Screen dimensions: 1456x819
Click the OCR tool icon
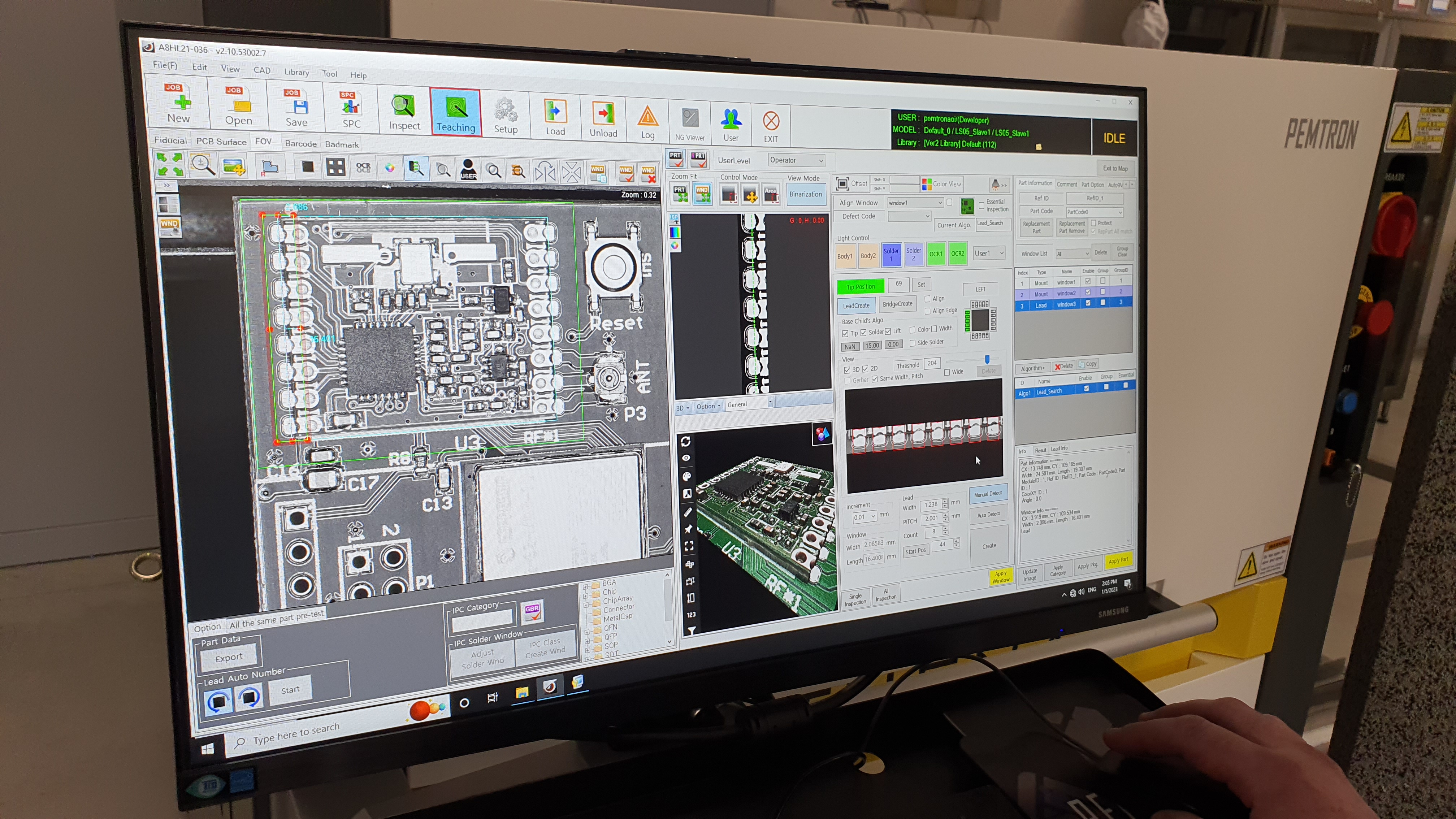pos(363,167)
